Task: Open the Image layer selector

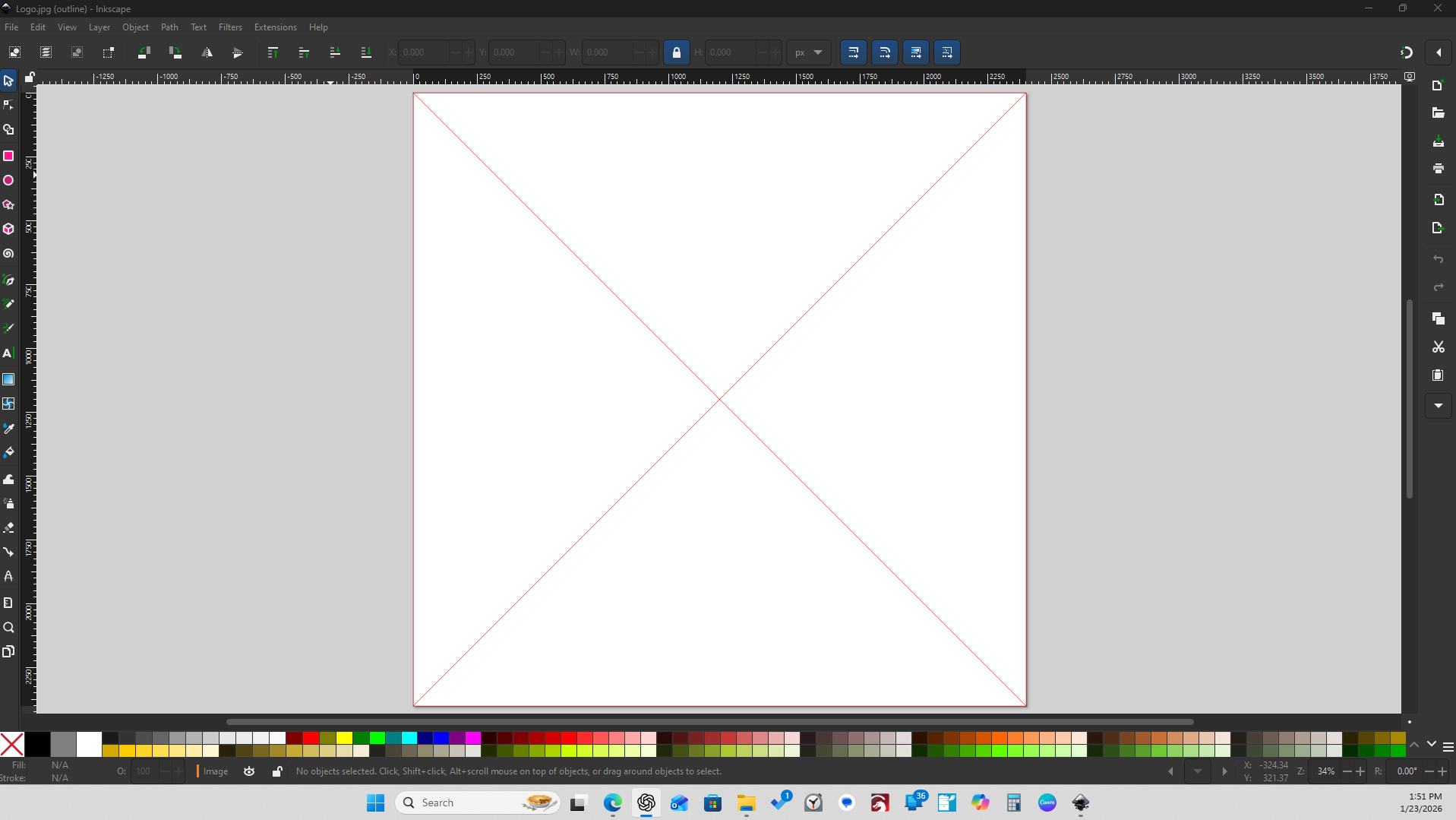Action: (213, 771)
